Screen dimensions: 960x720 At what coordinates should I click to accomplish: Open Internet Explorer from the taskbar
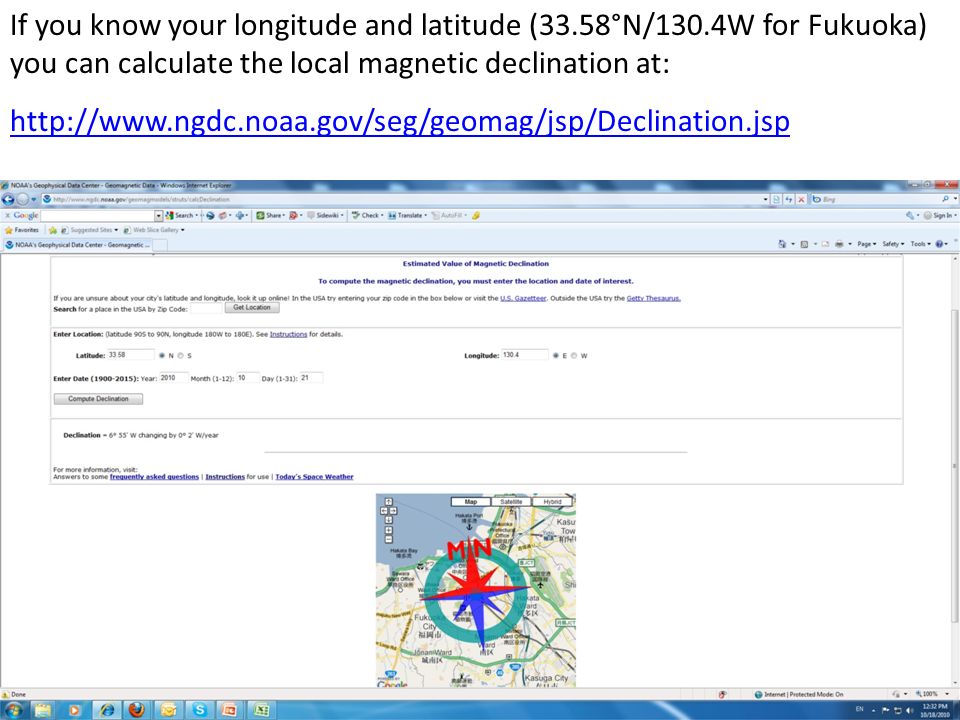click(x=105, y=710)
